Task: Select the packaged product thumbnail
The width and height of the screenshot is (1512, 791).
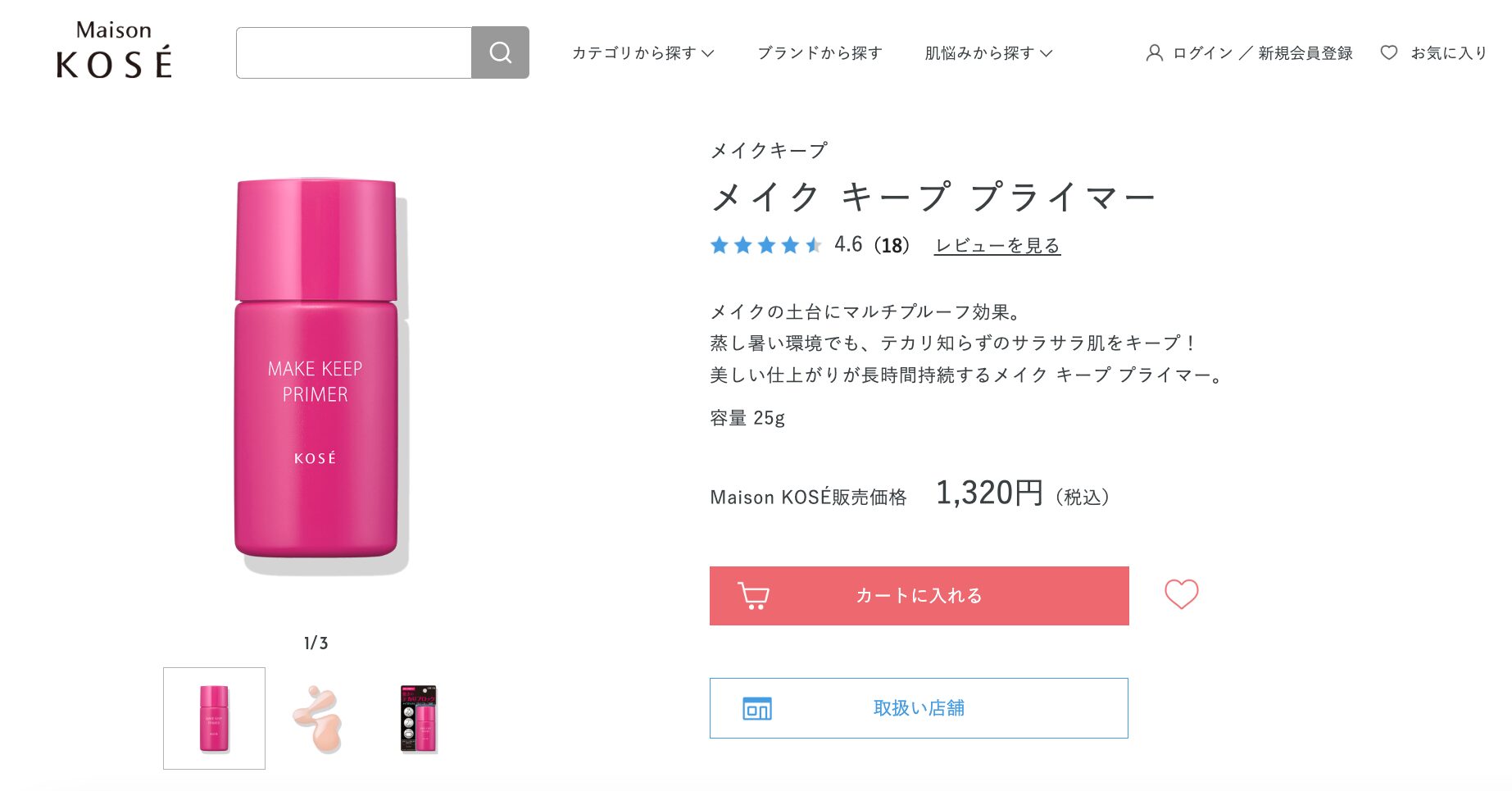Action: 419,718
